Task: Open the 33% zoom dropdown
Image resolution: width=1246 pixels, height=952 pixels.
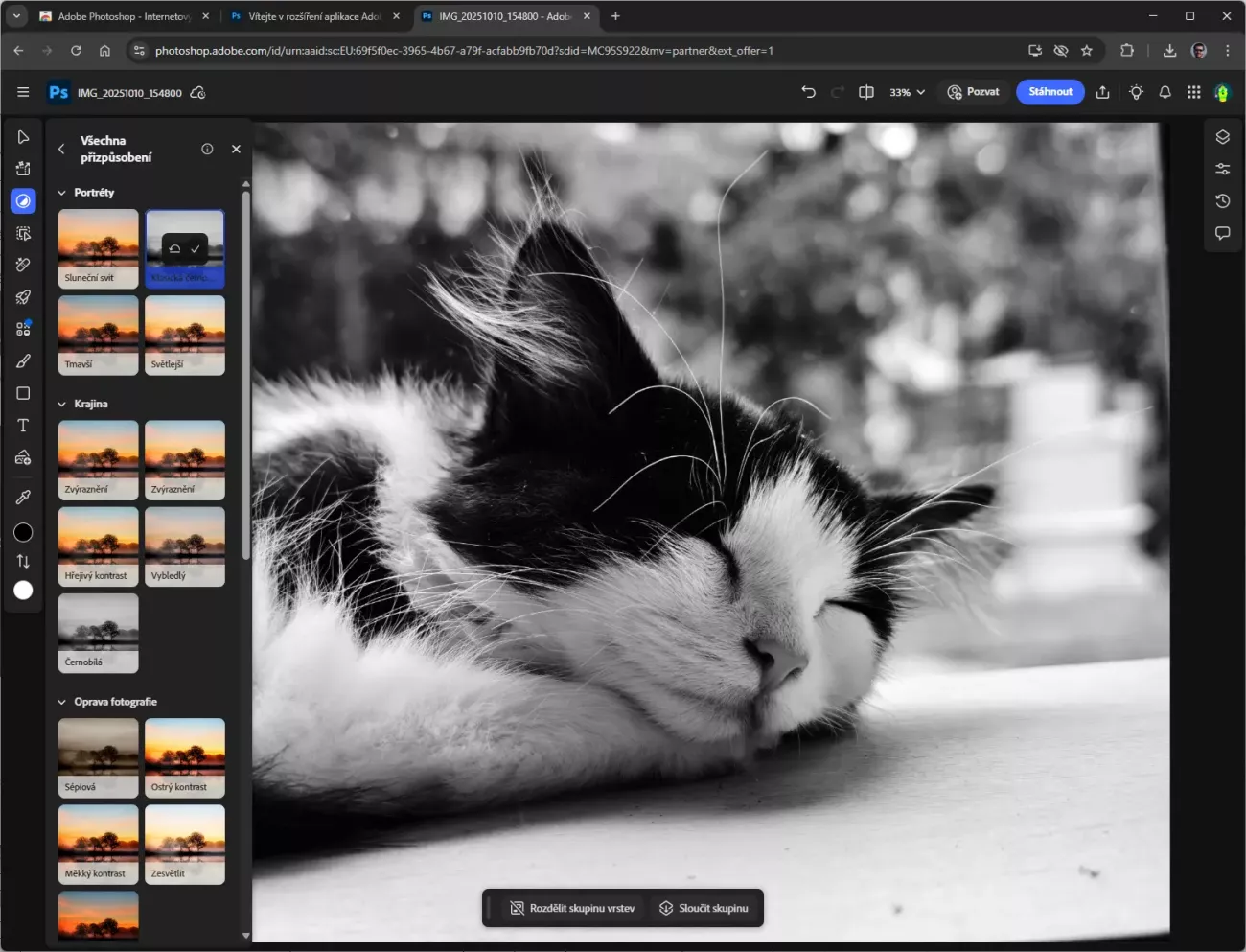Action: coord(907,92)
